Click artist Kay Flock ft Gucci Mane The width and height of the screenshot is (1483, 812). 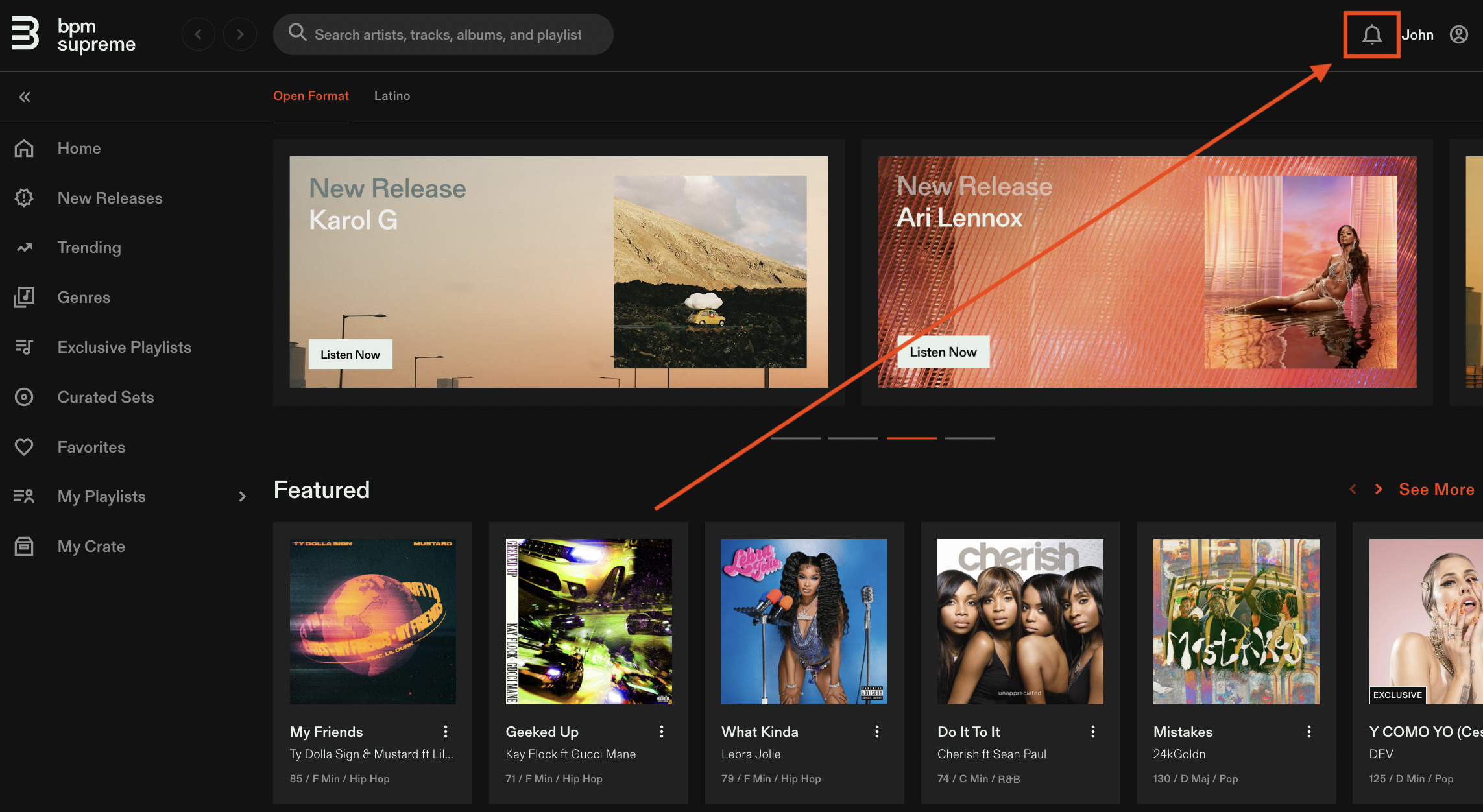coord(571,754)
